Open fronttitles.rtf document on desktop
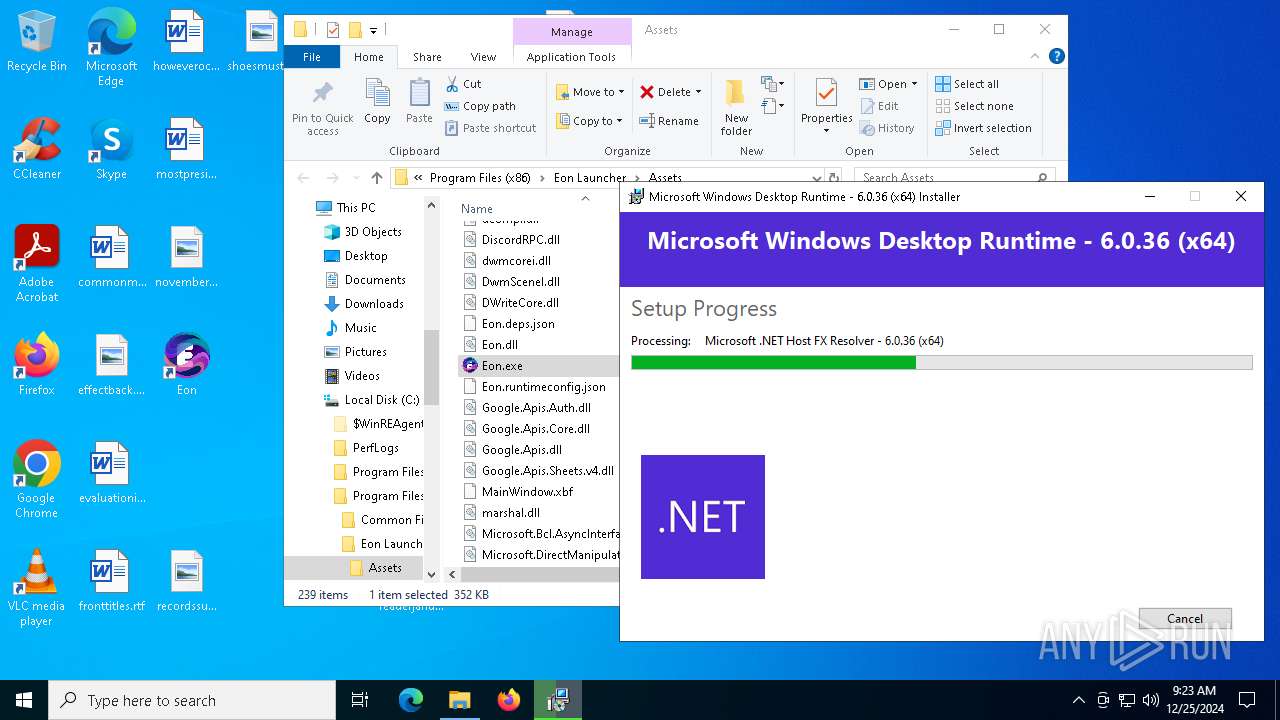Viewport: 1280px width, 720px height. tap(111, 581)
